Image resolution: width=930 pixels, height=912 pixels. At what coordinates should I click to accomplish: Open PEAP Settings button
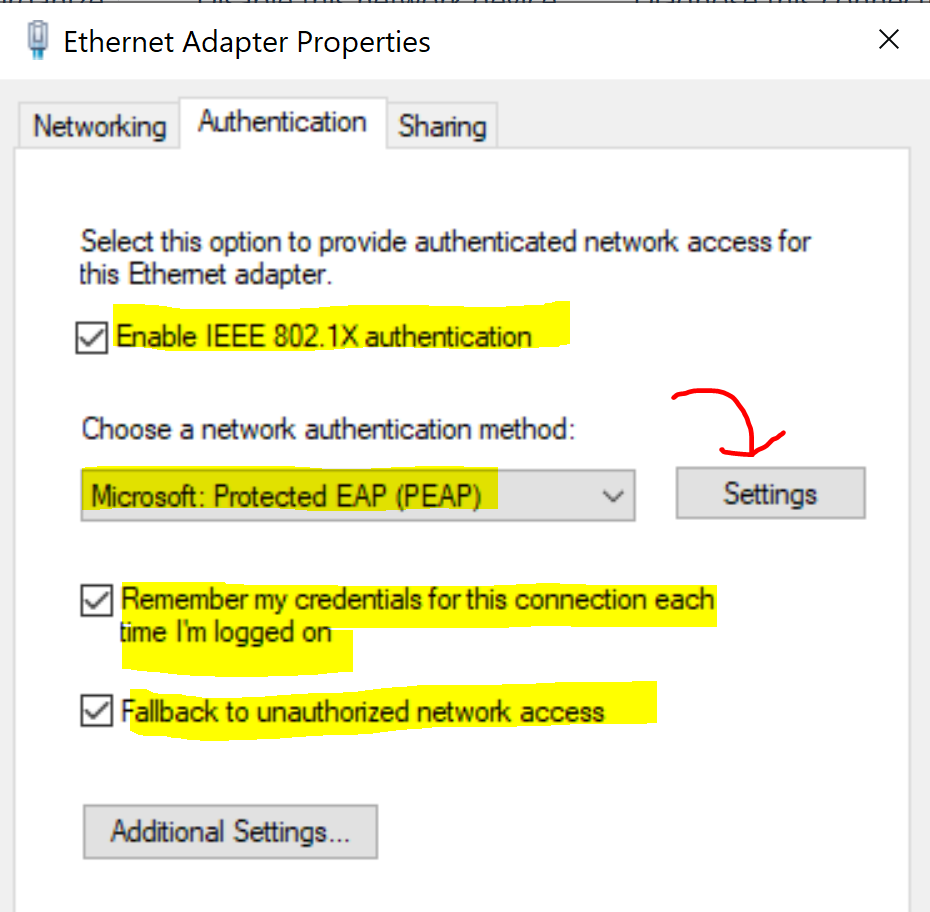770,493
